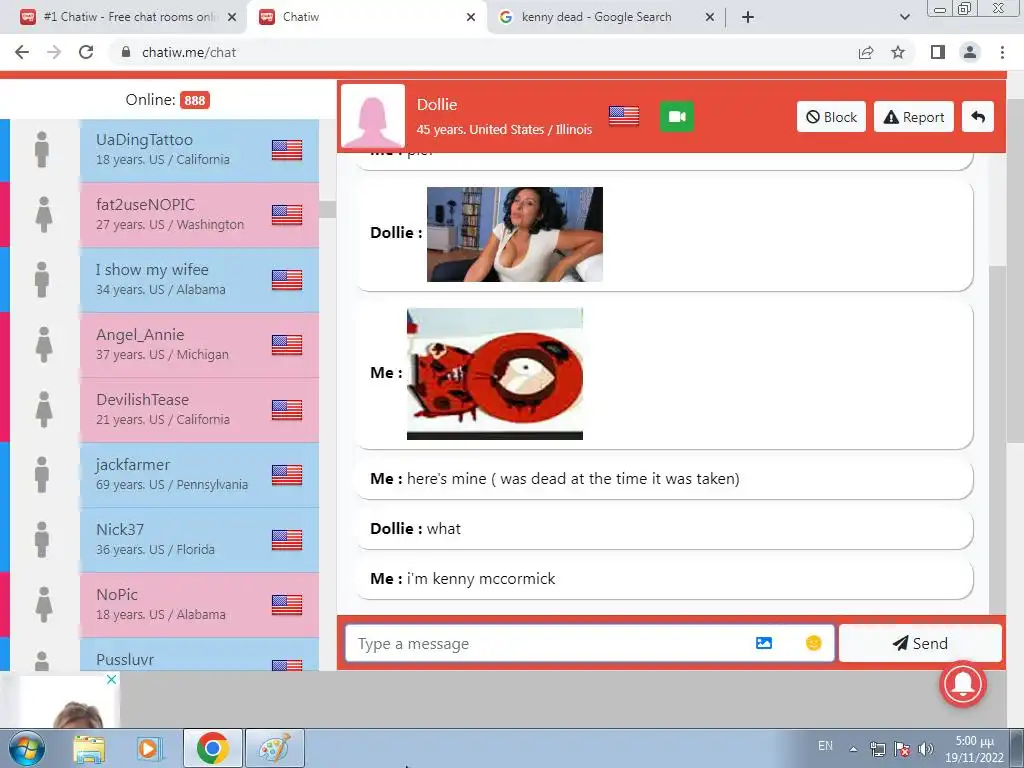
Task: Click the US flag in chat header
Action: [624, 116]
